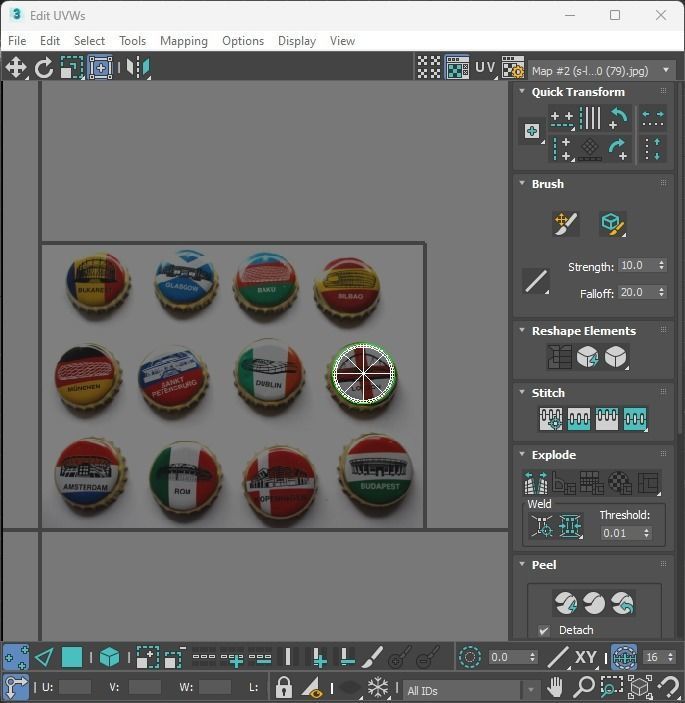Click Stitch to Target icon
This screenshot has height=703, width=685.
[551, 419]
